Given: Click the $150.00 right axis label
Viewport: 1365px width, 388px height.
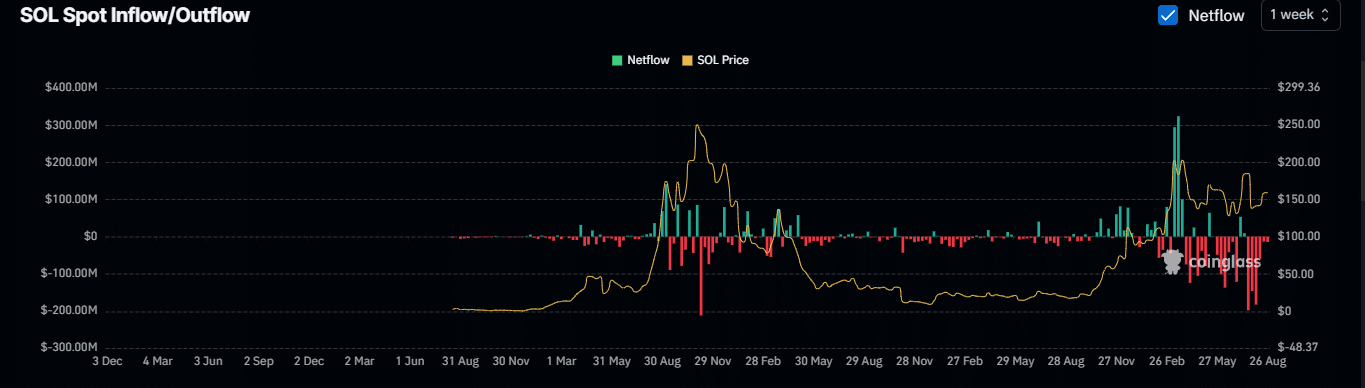Looking at the screenshot, I should (1299, 199).
